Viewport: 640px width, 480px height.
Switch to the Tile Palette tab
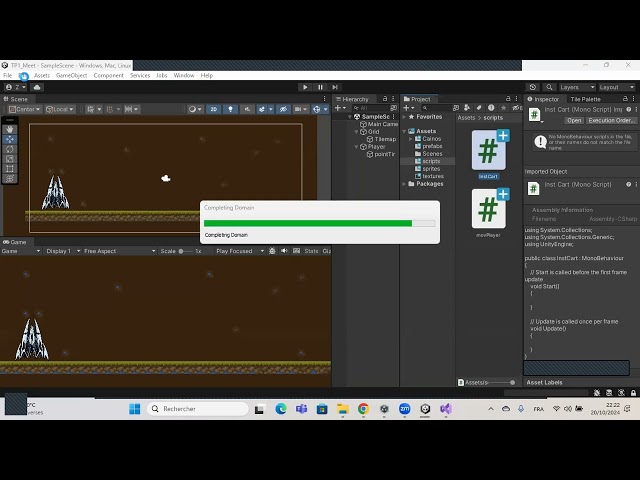585,99
